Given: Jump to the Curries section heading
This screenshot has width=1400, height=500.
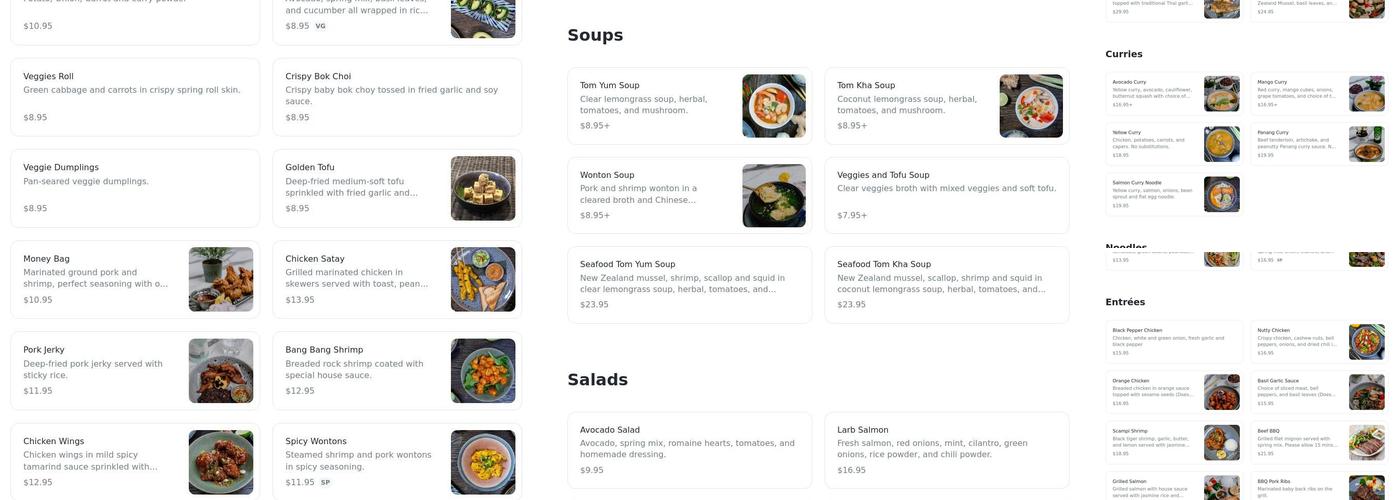Looking at the screenshot, I should 1124,54.
